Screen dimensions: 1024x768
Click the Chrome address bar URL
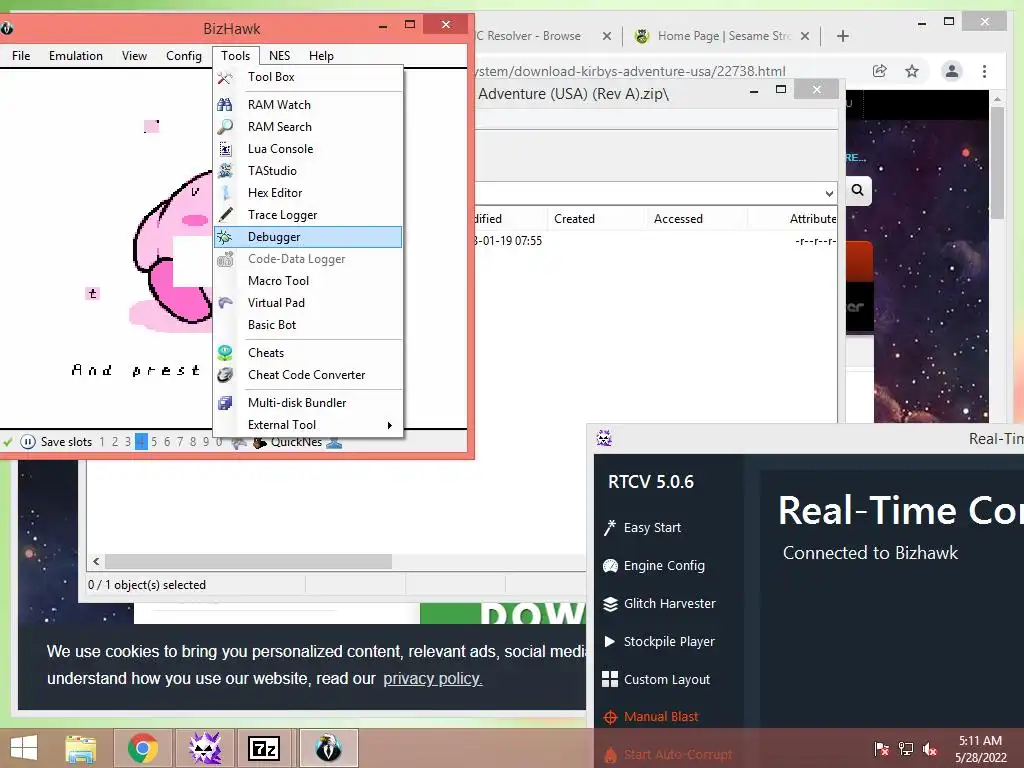coord(630,71)
